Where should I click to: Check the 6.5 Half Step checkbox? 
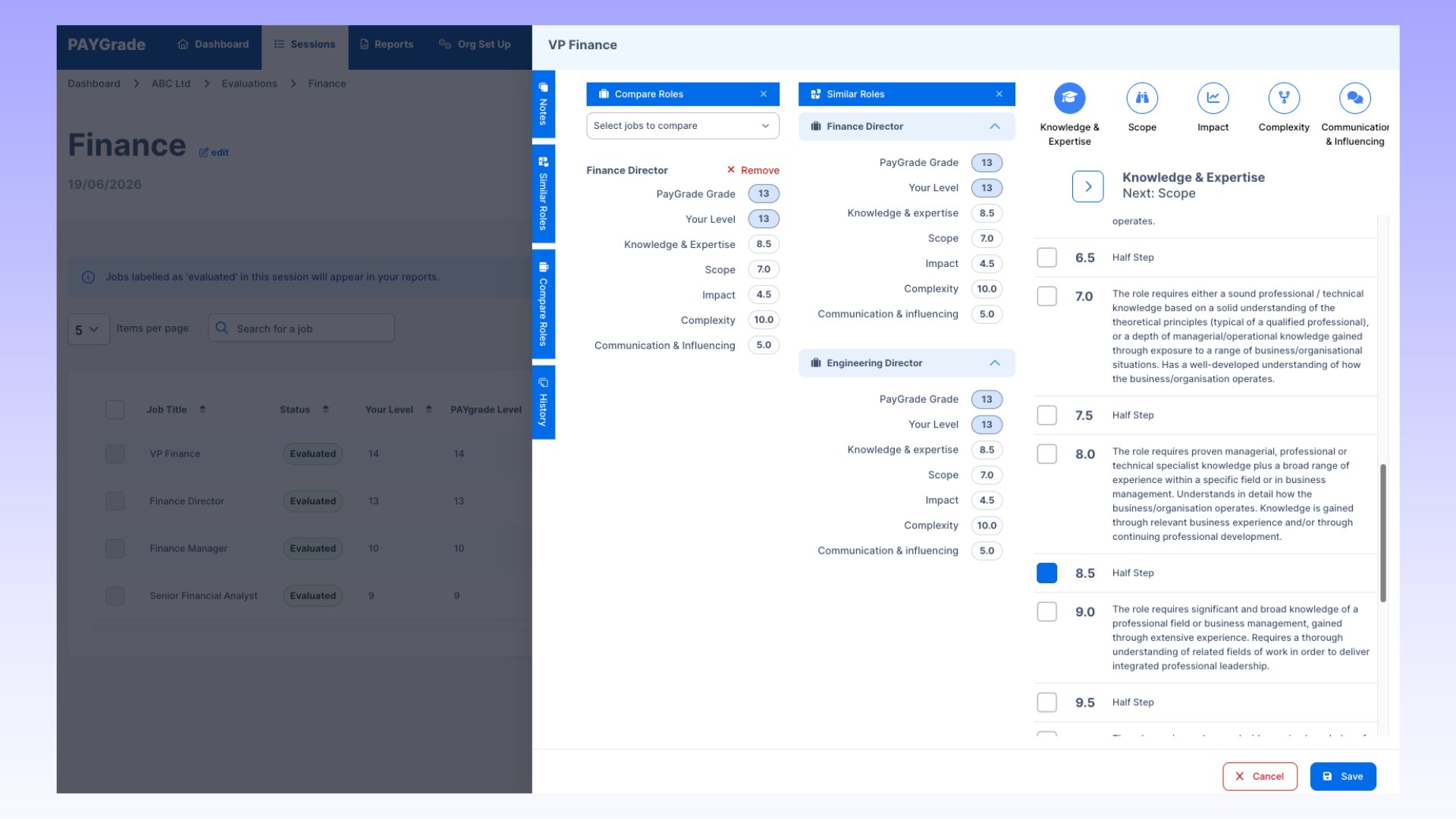pos(1046,257)
